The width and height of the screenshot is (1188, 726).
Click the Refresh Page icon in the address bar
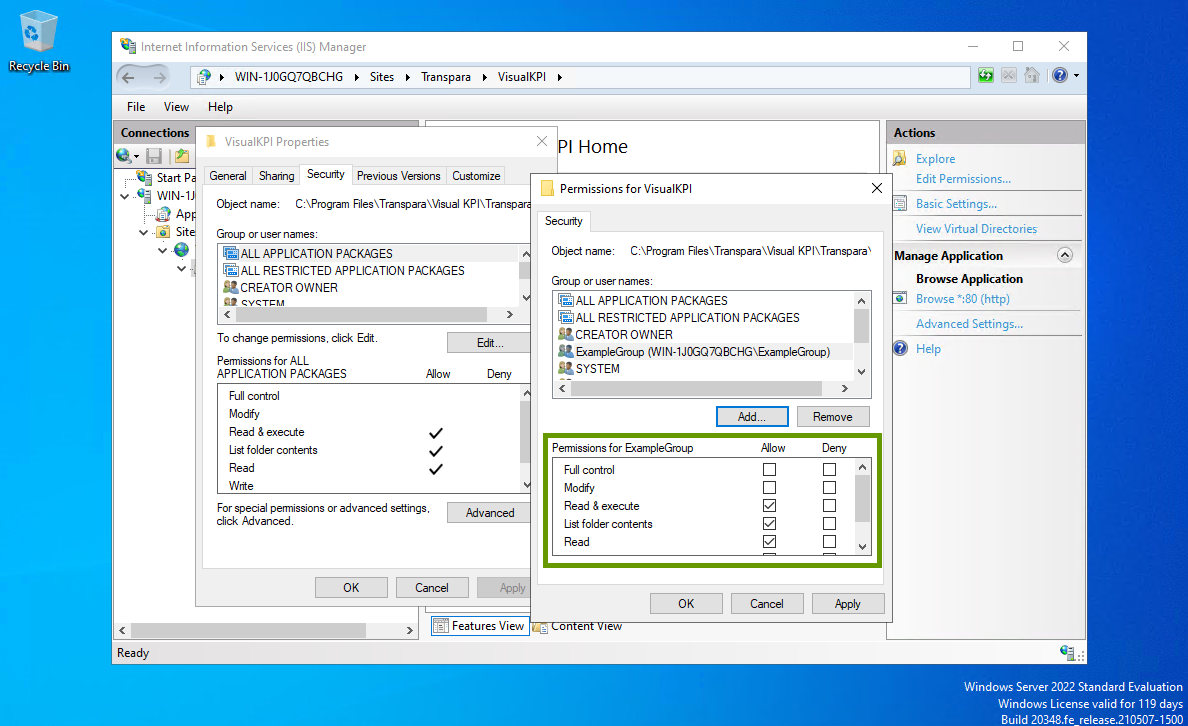tap(986, 76)
